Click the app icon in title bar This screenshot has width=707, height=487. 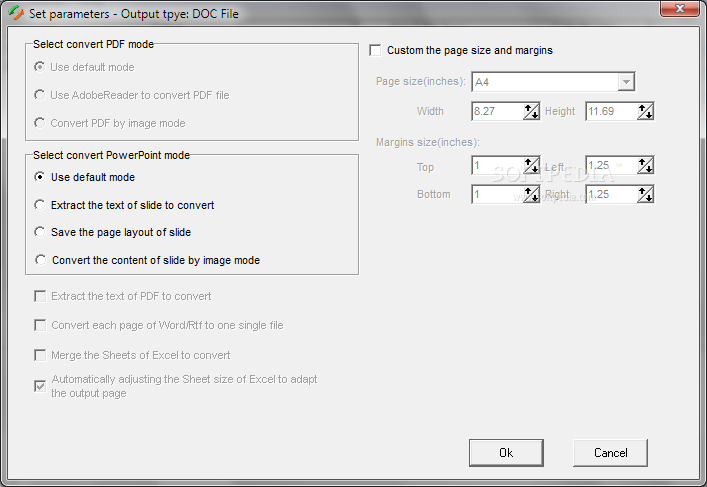tap(15, 14)
